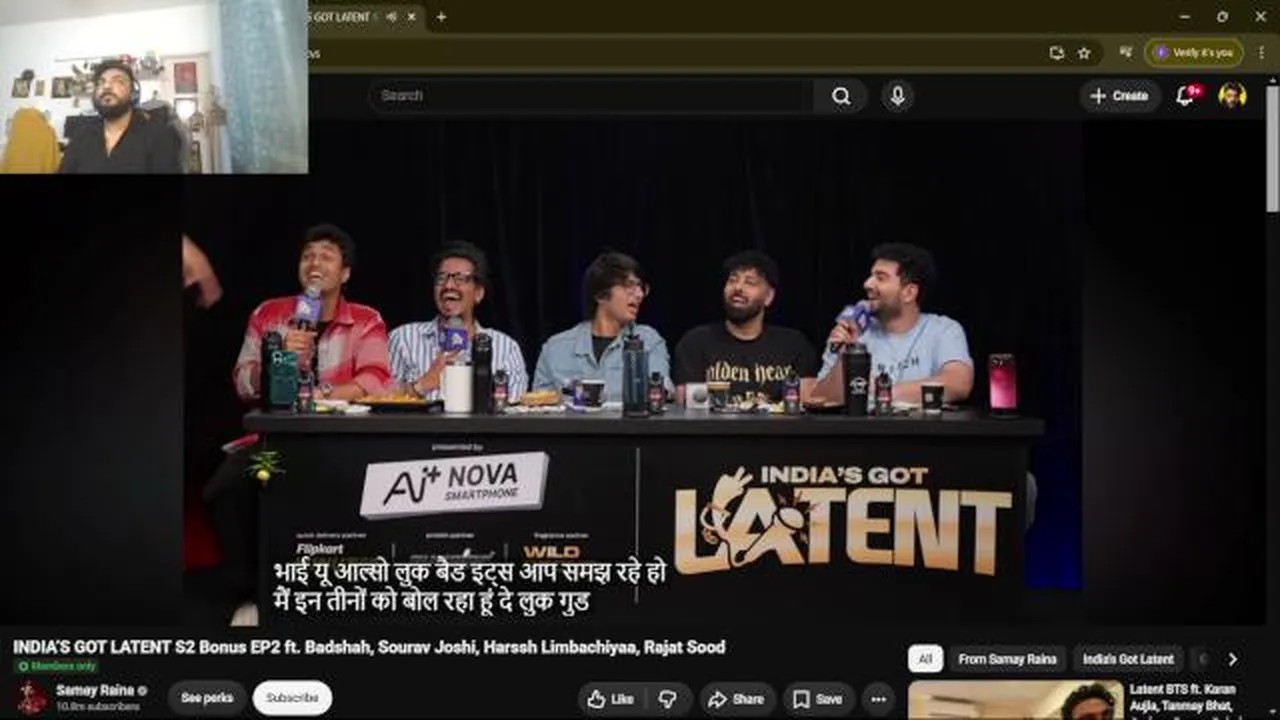Open Samay Raina channel avatar

[31, 697]
